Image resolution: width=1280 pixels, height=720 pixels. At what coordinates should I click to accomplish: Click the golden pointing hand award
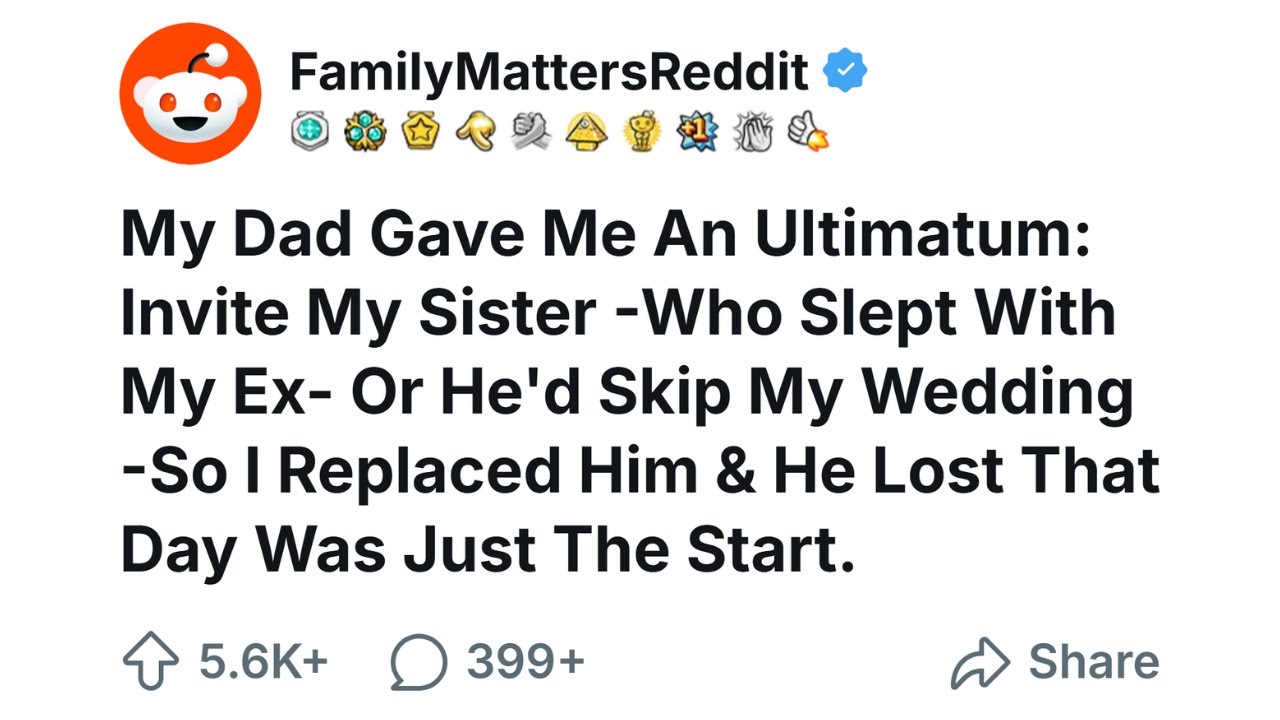475,131
